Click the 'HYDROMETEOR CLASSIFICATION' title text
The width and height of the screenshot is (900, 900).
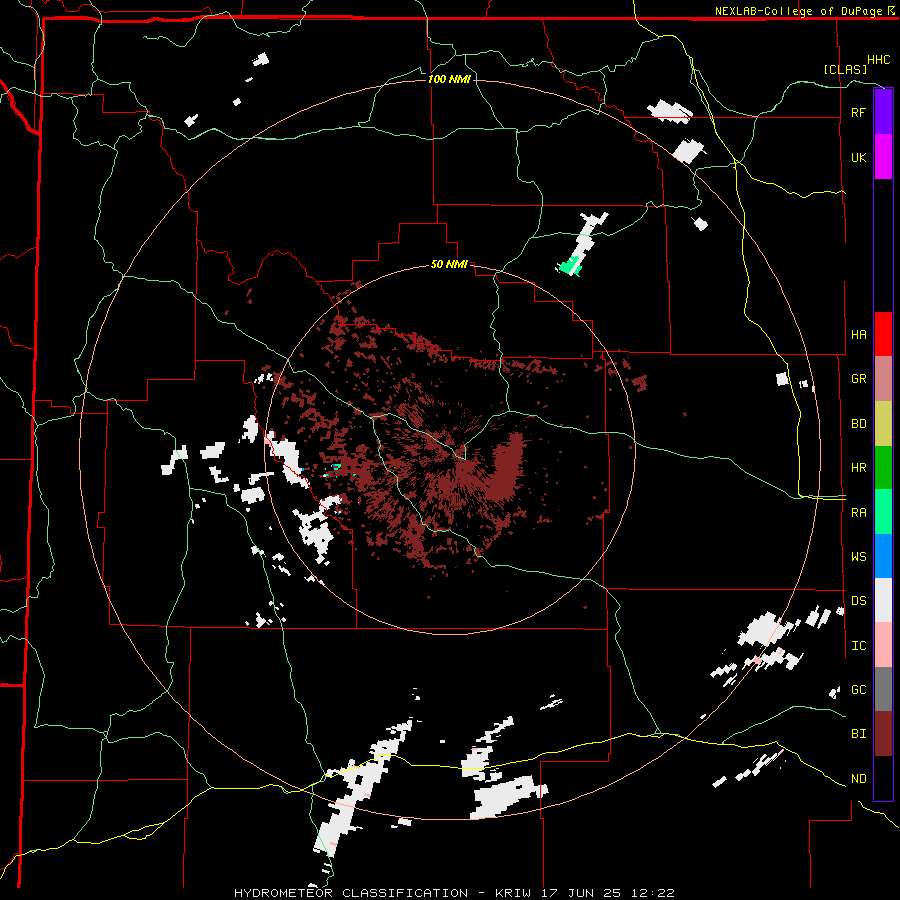tap(351, 893)
